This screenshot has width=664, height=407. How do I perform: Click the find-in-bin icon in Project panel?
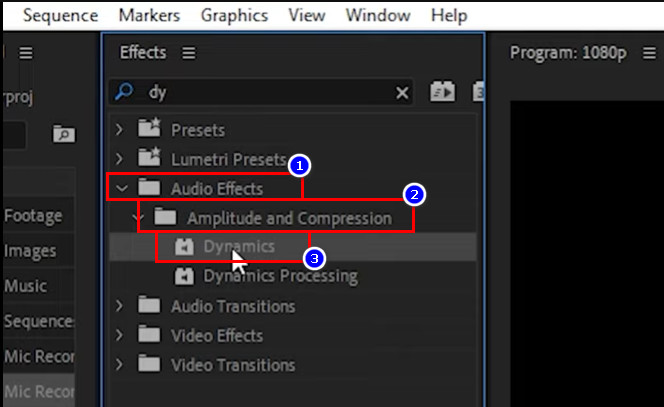click(64, 134)
